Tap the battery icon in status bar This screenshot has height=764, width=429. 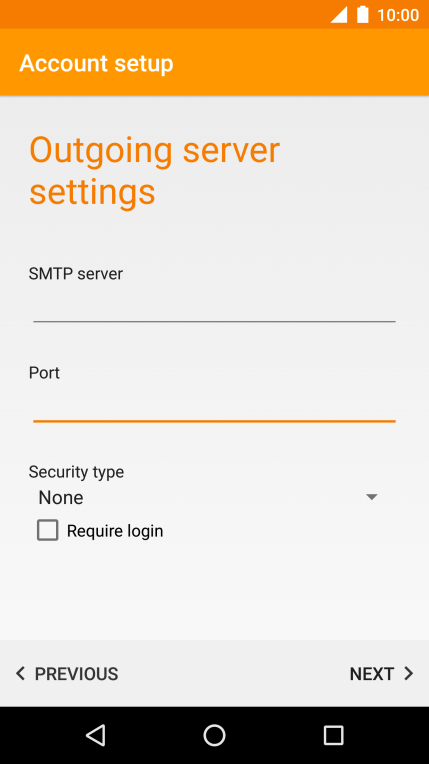tap(363, 14)
